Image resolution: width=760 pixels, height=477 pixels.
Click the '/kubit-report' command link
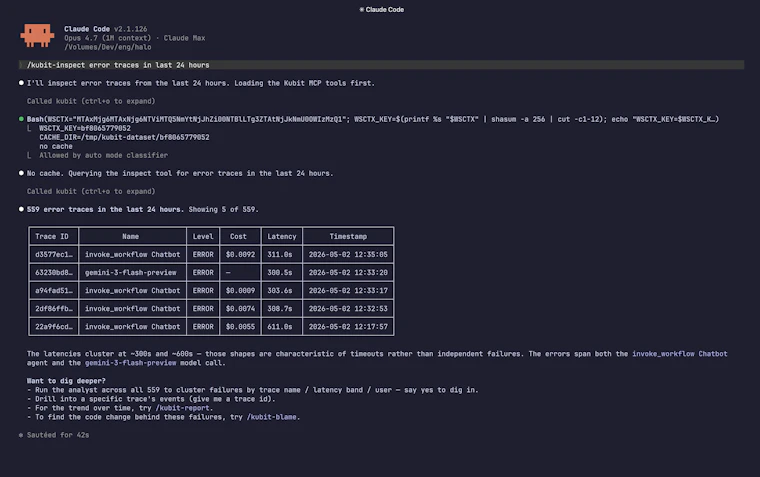point(184,408)
